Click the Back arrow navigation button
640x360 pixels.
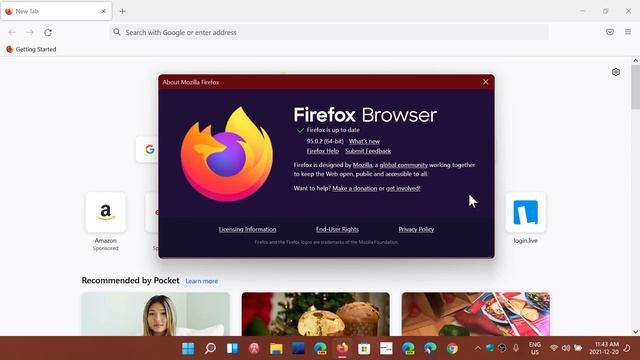pyautogui.click(x=12, y=32)
